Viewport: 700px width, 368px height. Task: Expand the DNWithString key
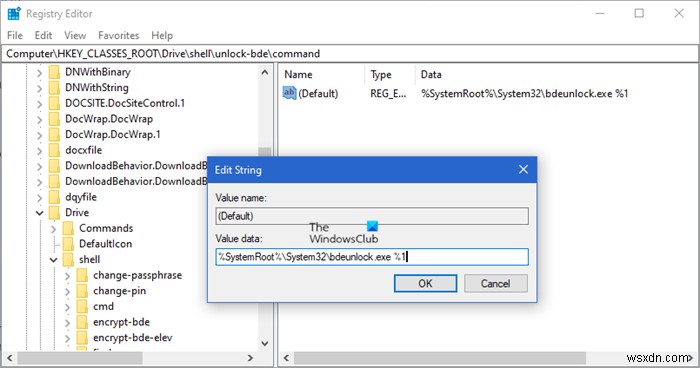click(x=39, y=88)
